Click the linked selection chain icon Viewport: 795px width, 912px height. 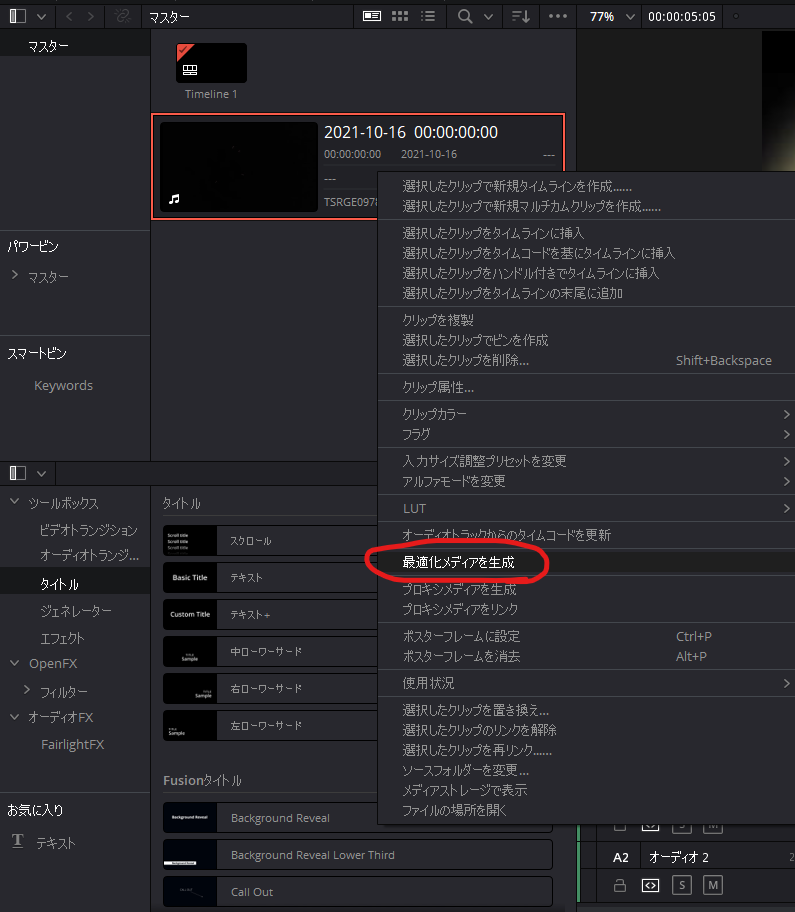[x=123, y=16]
